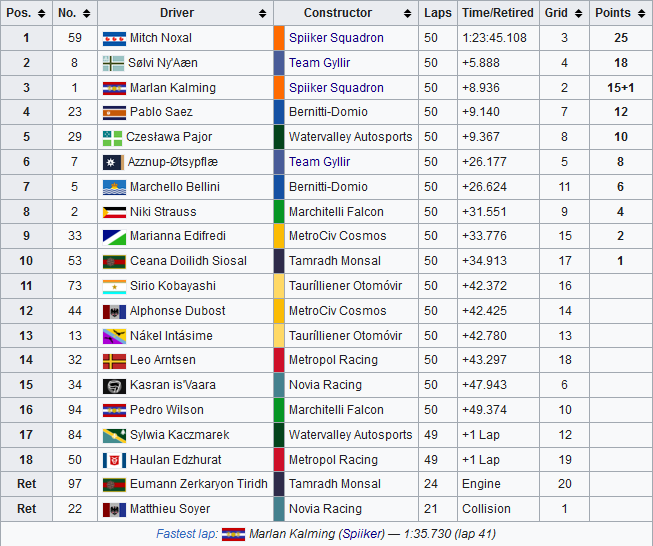Viewport: 653px width, 546px height.
Task: Click Leo Arntsen's flag icon
Action: pyautogui.click(x=114, y=361)
